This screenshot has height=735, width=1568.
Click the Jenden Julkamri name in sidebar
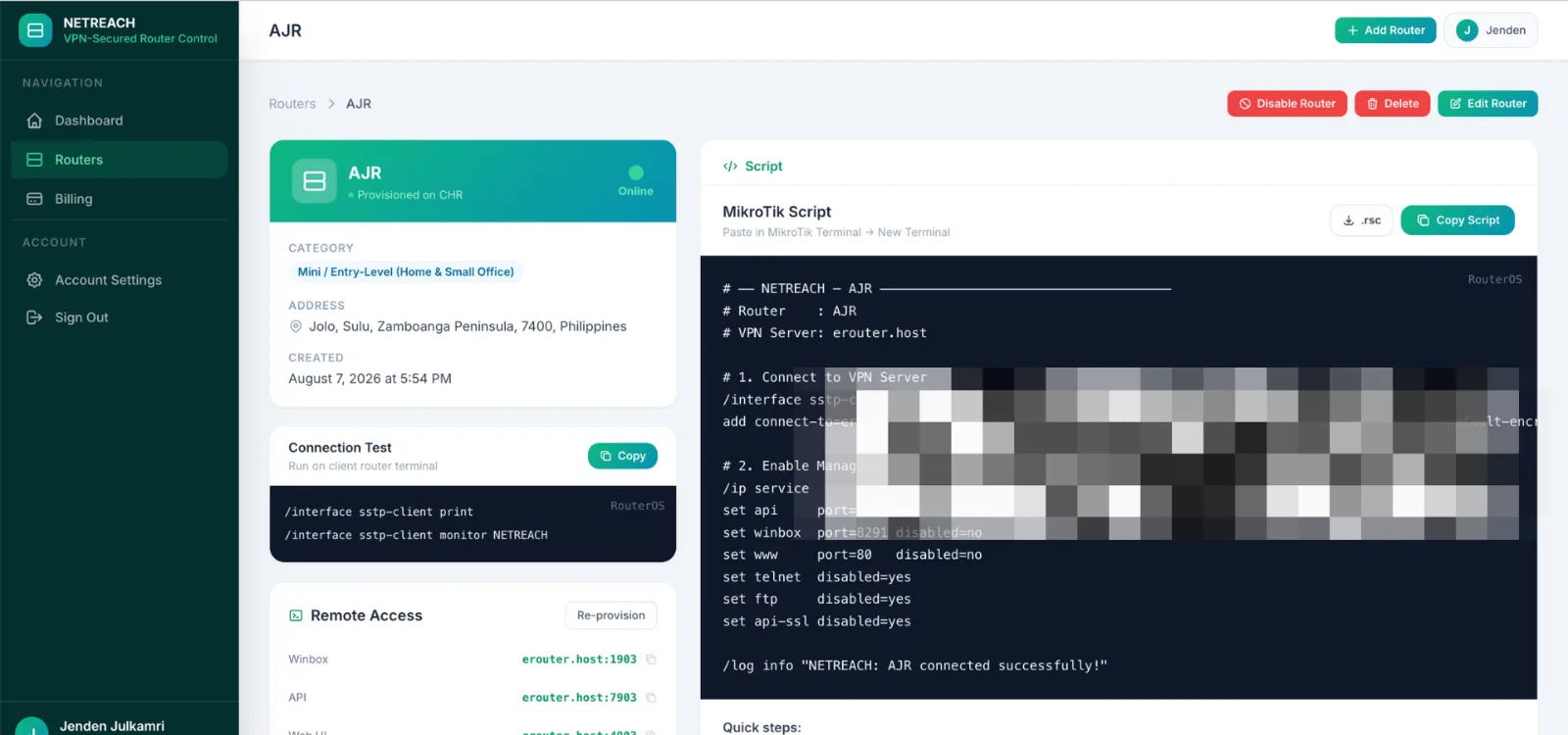(x=112, y=726)
